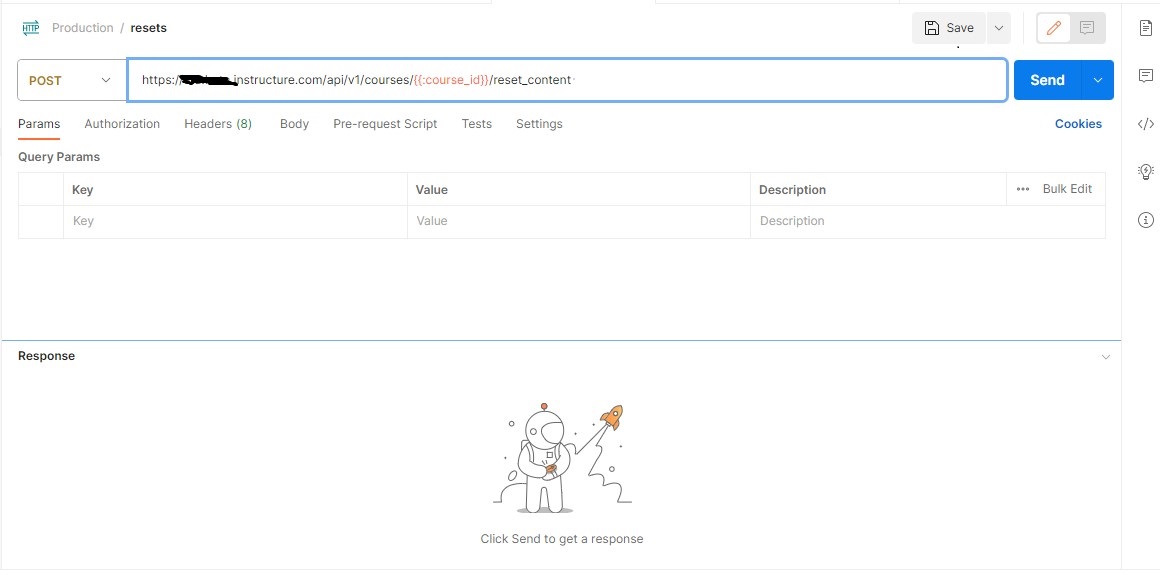Send the request
The width and height of the screenshot is (1160, 575).
(x=1048, y=80)
